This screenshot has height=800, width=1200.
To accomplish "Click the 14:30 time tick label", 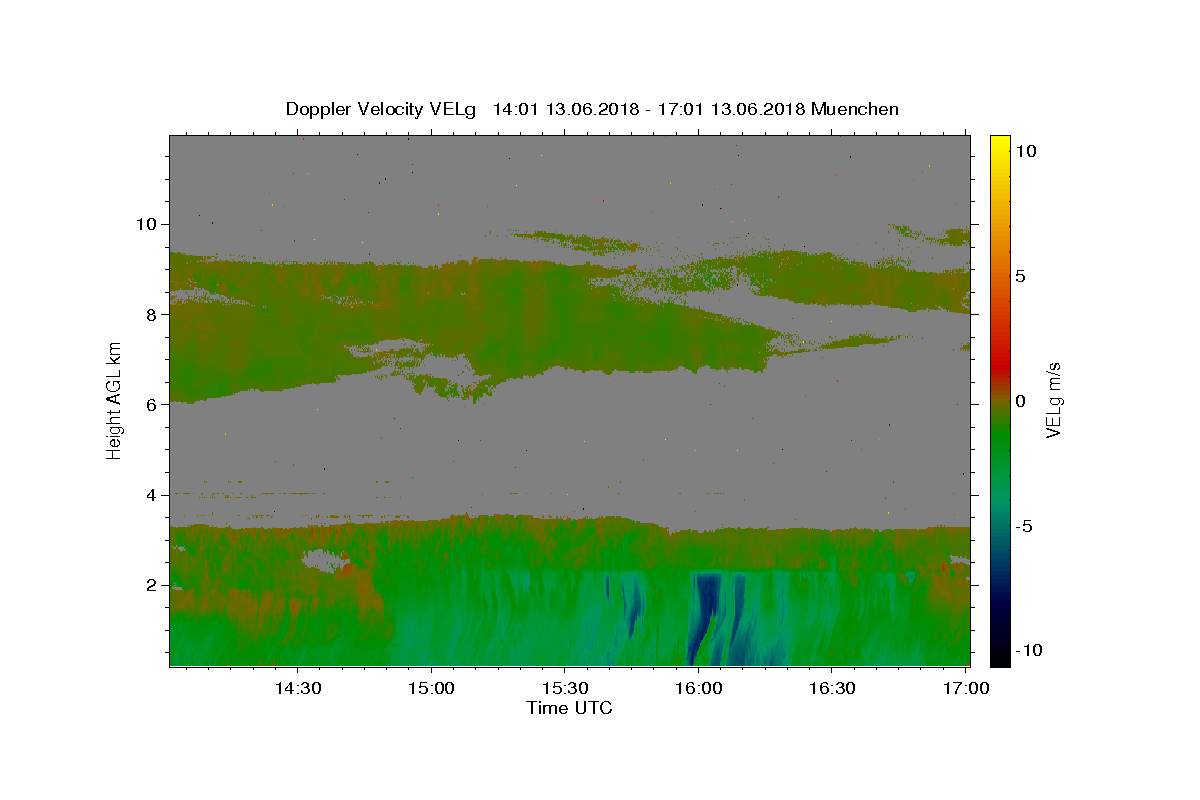I will pos(298,688).
